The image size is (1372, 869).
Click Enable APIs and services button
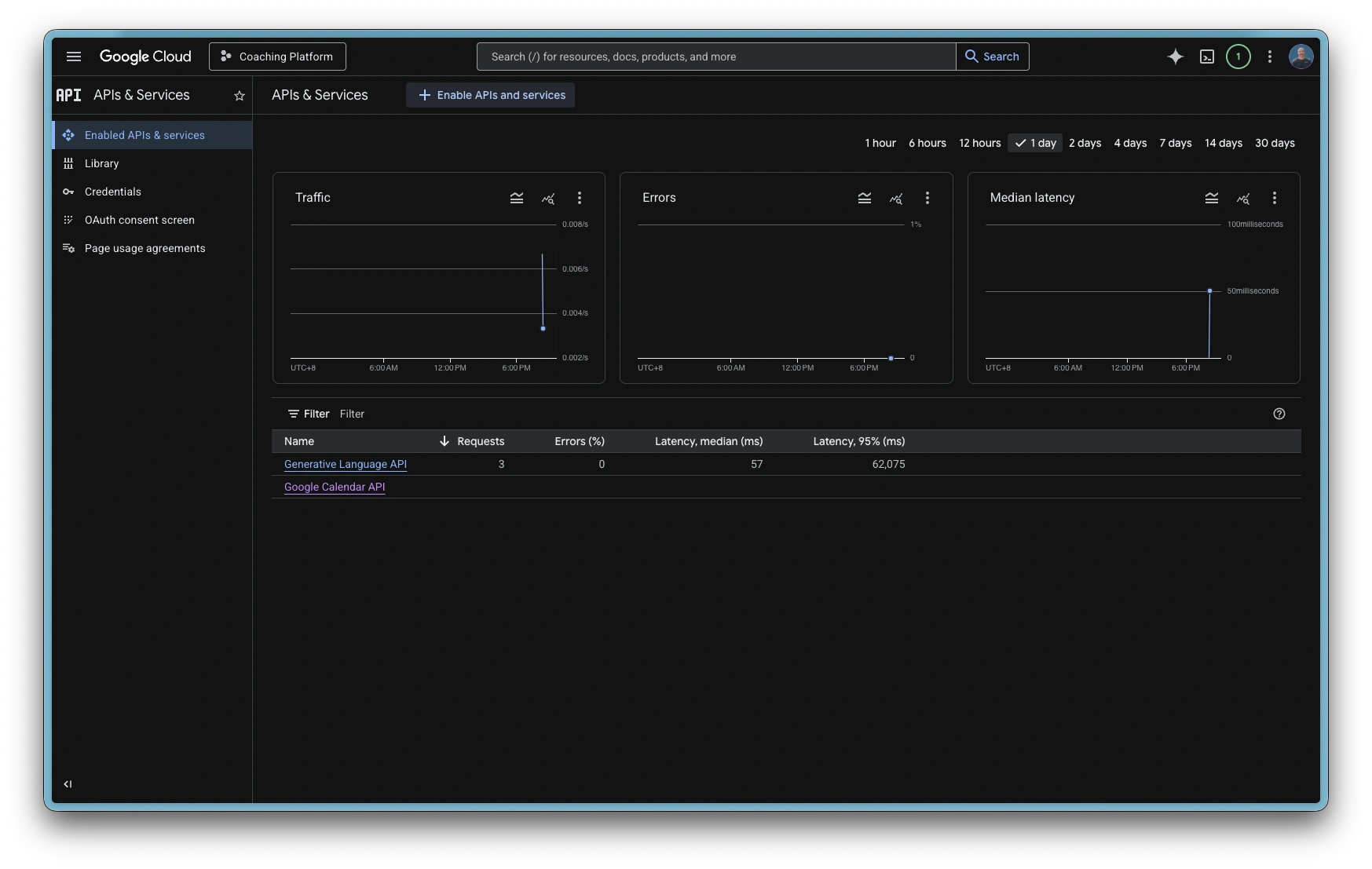click(x=491, y=95)
